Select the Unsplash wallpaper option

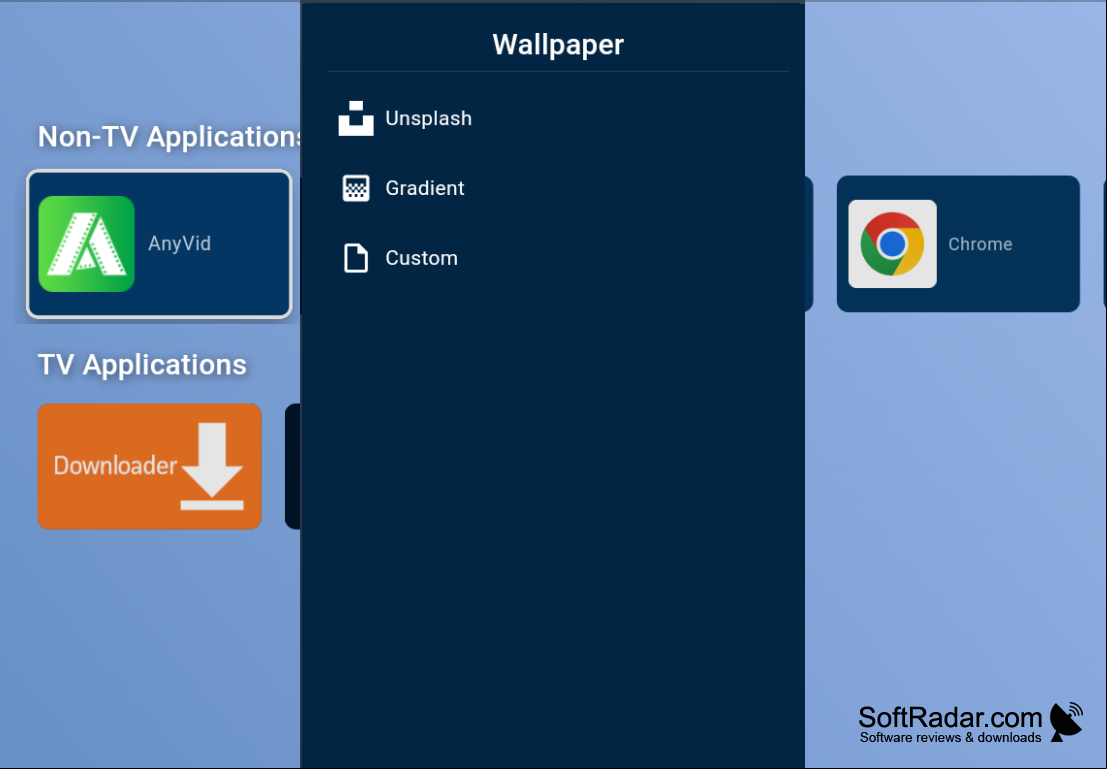tap(558, 118)
